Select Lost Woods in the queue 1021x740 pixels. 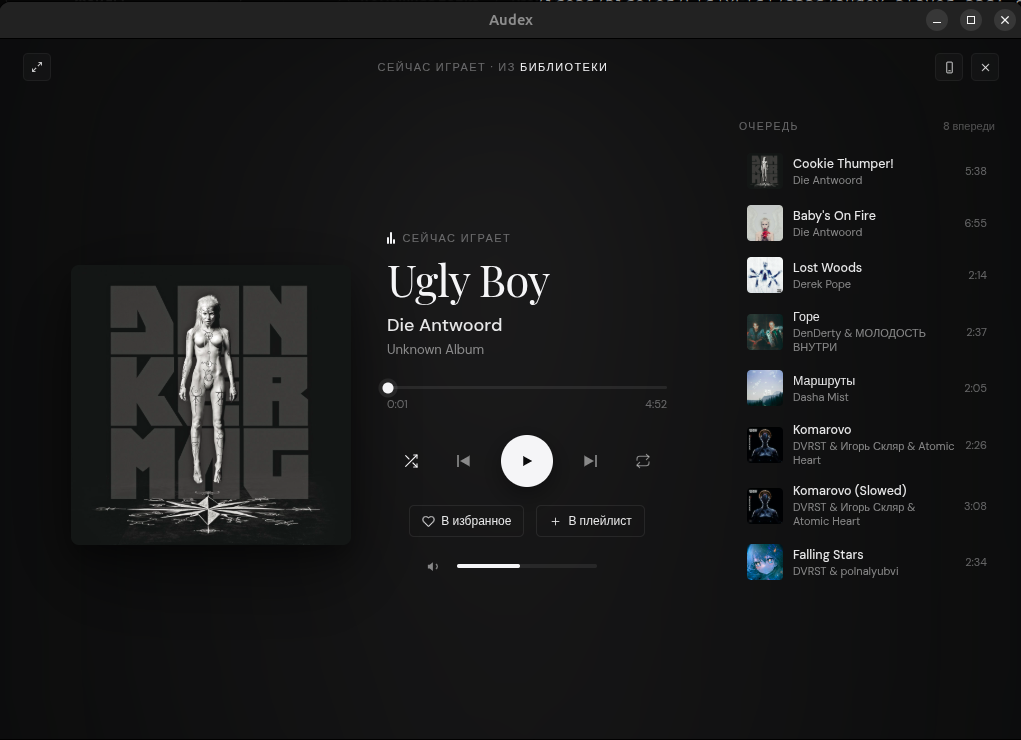click(867, 275)
